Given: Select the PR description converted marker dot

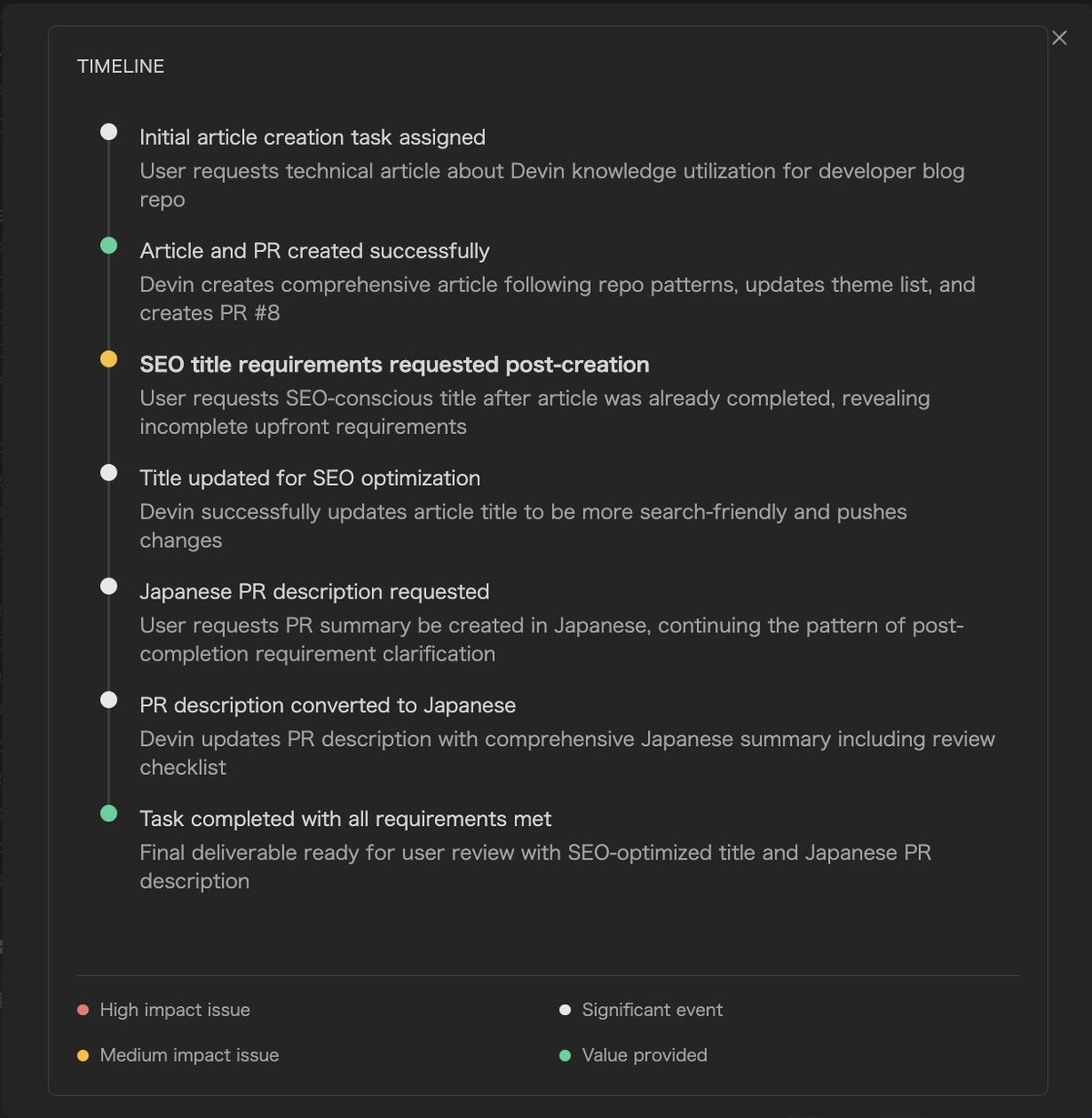Looking at the screenshot, I should 108,700.
